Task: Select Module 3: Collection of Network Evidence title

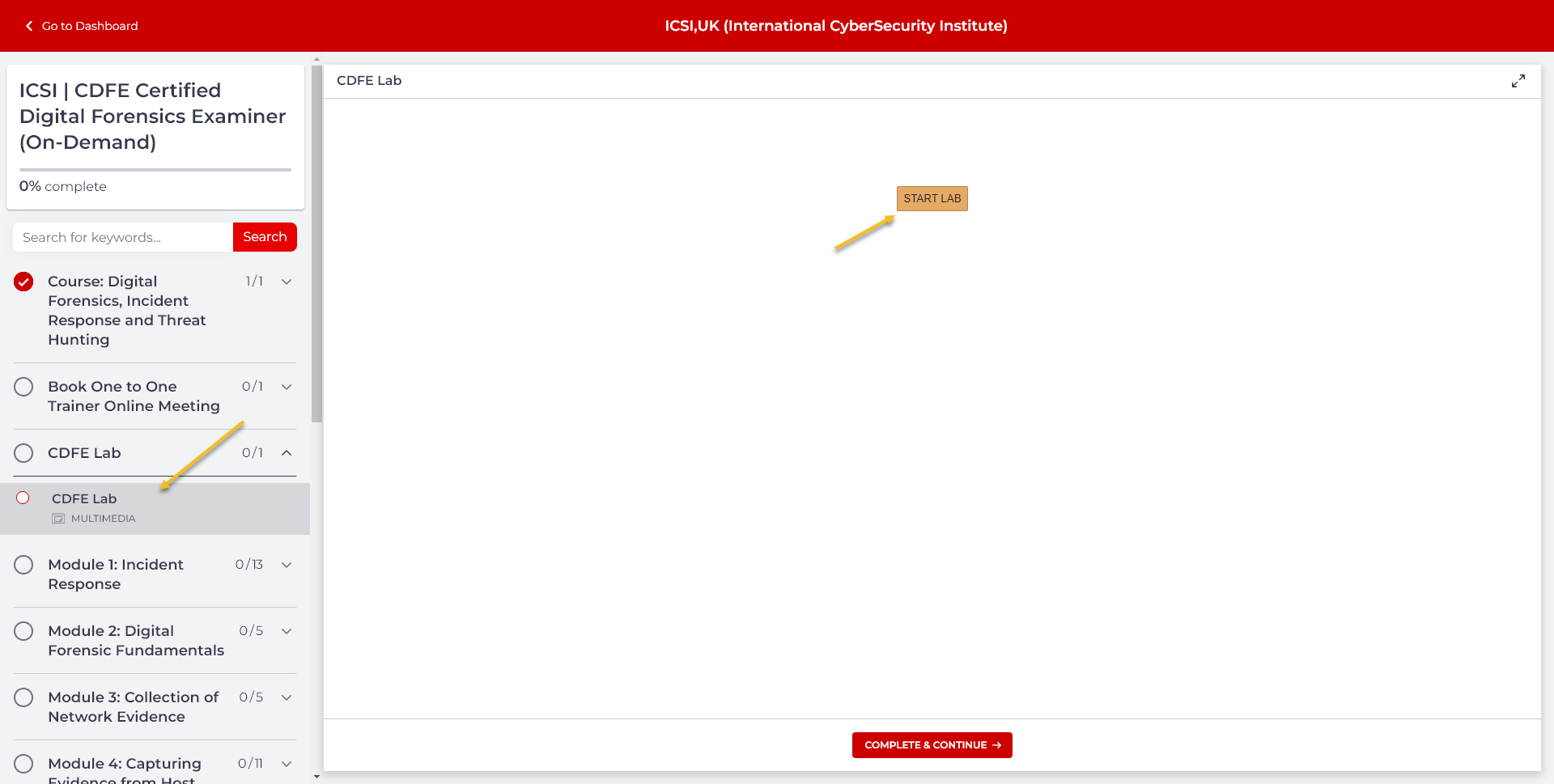Action: 134,707
